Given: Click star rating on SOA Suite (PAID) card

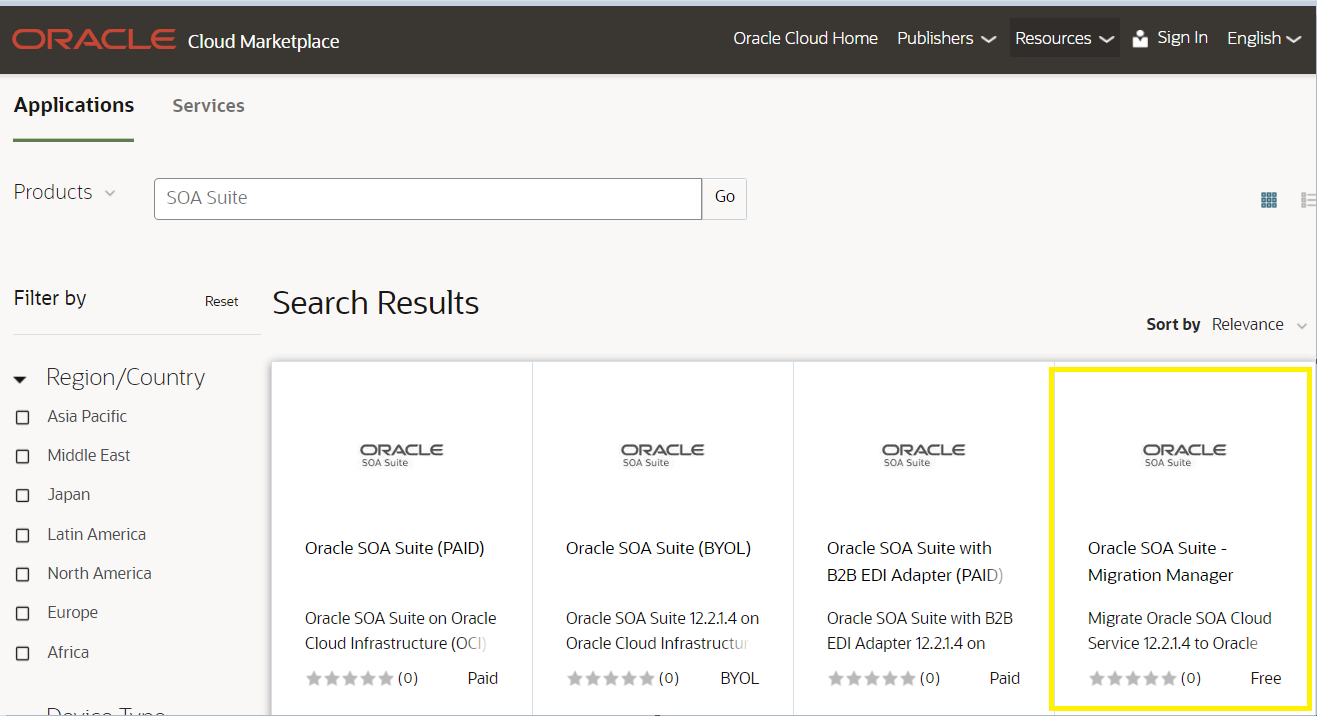Looking at the screenshot, I should coord(350,679).
